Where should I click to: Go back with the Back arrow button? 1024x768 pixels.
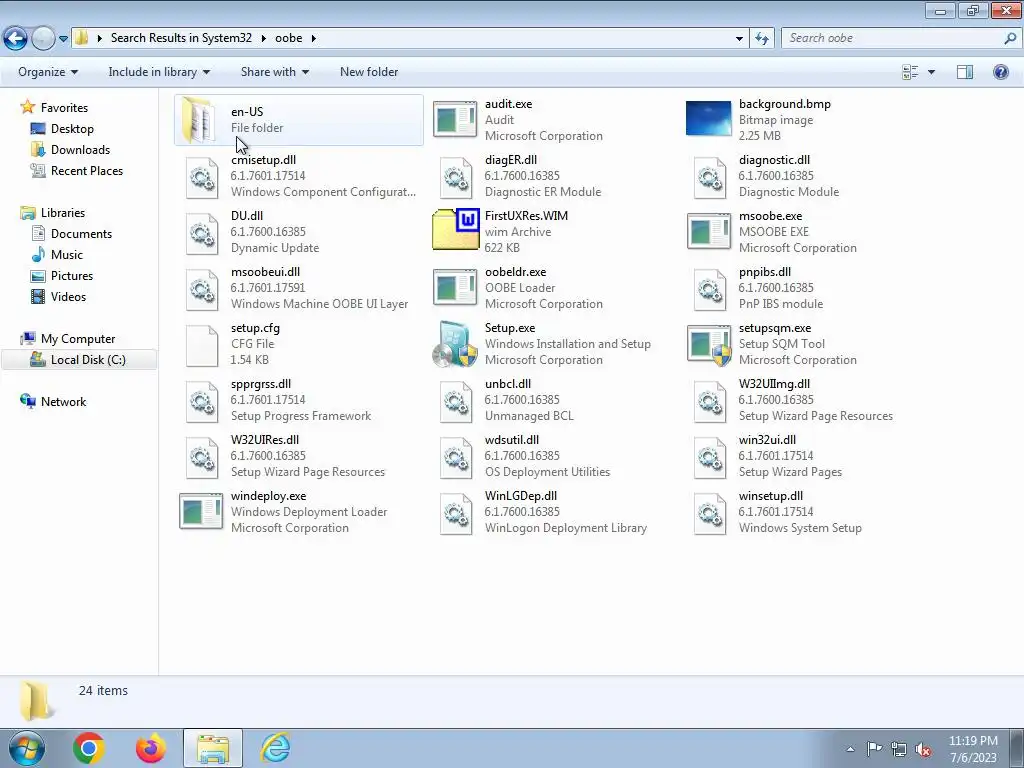16,39
